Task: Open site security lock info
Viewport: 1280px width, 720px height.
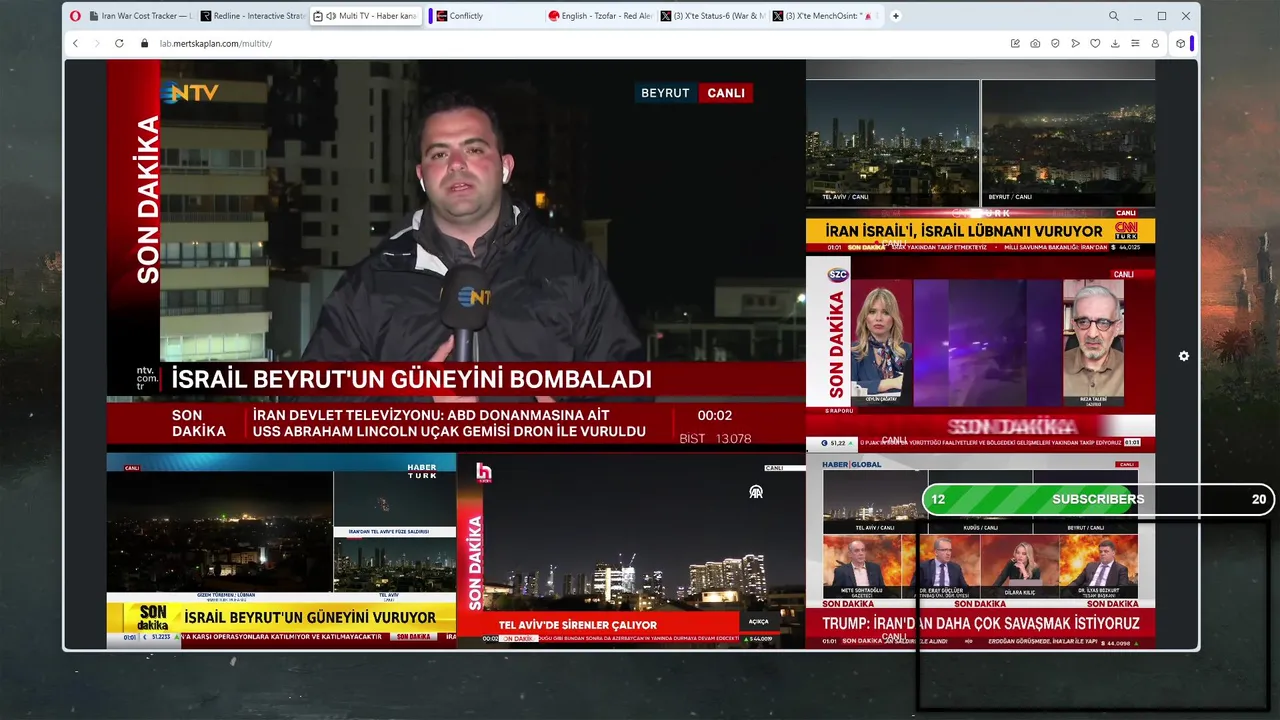Action: (x=145, y=44)
